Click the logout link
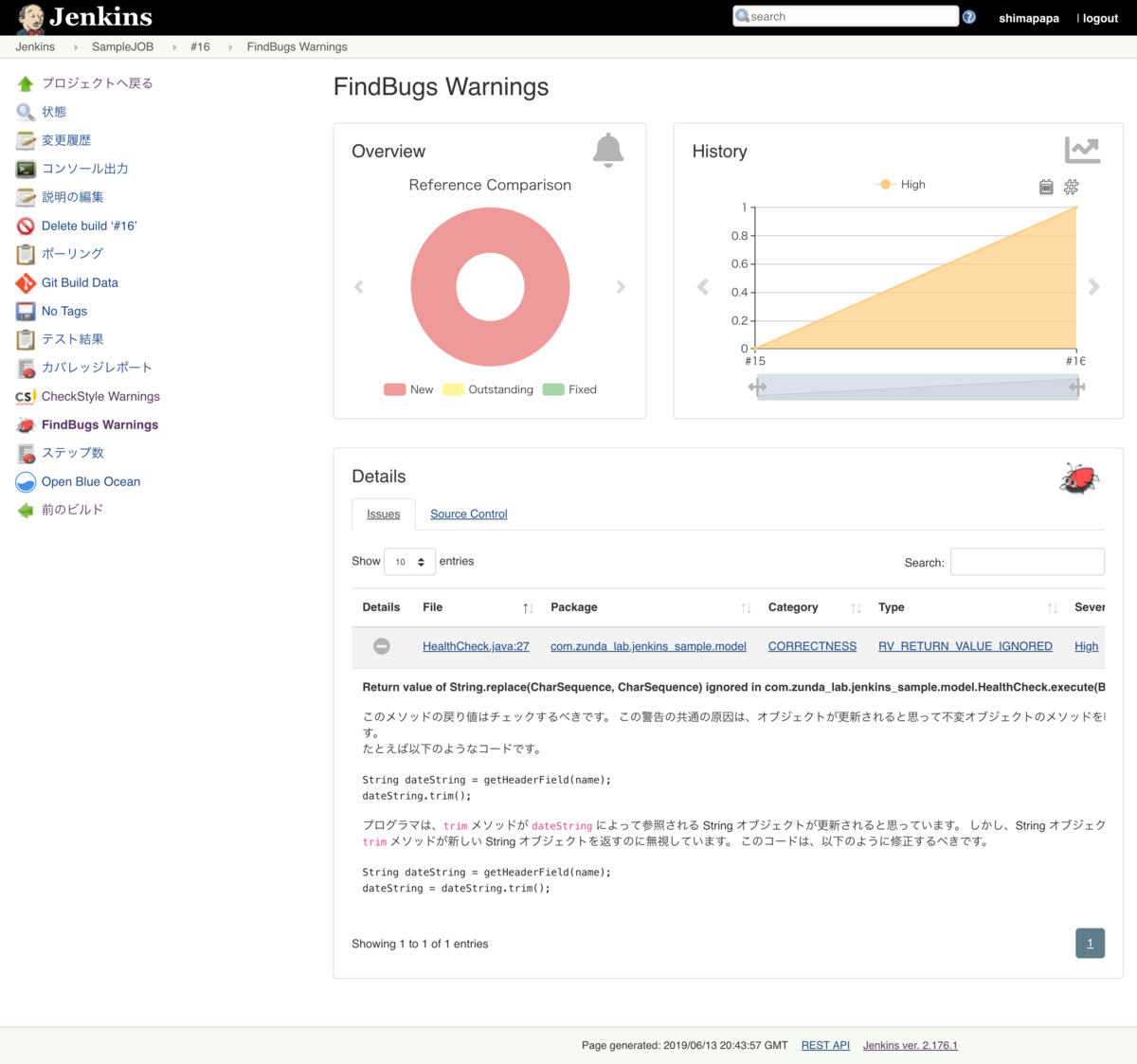 click(1100, 18)
